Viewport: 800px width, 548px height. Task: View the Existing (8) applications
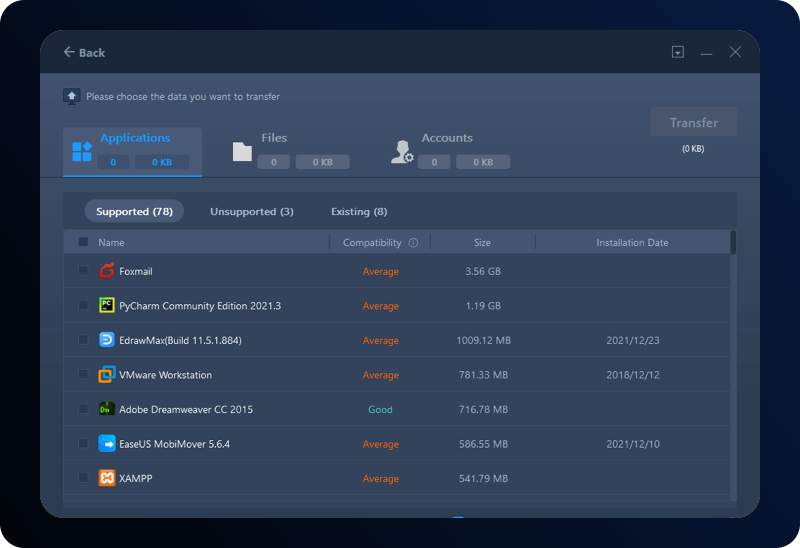tap(358, 212)
